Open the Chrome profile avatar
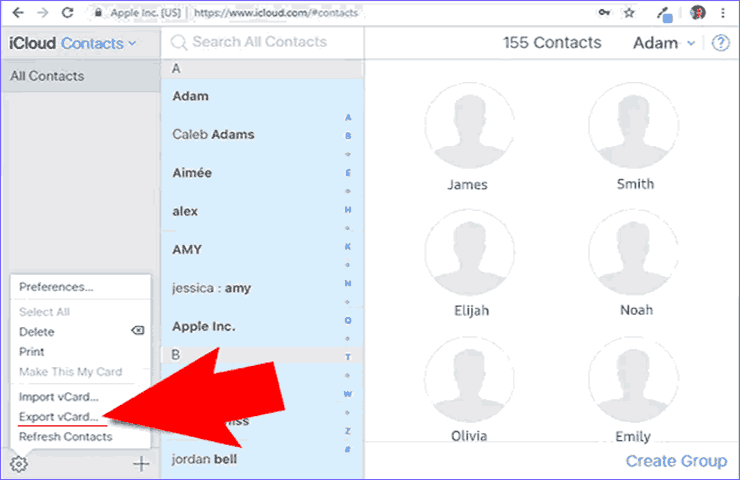Viewport: 740px width, 480px height. (698, 13)
